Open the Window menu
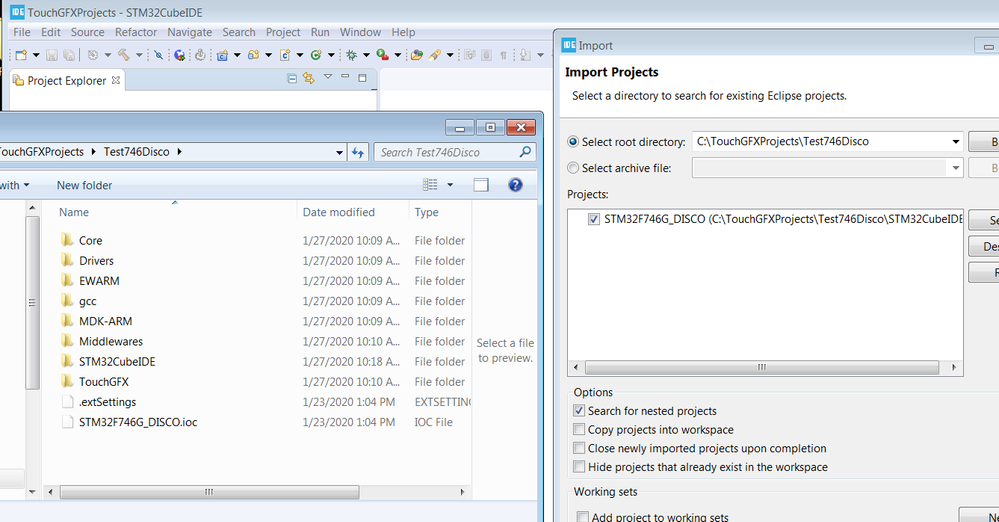 (x=360, y=32)
